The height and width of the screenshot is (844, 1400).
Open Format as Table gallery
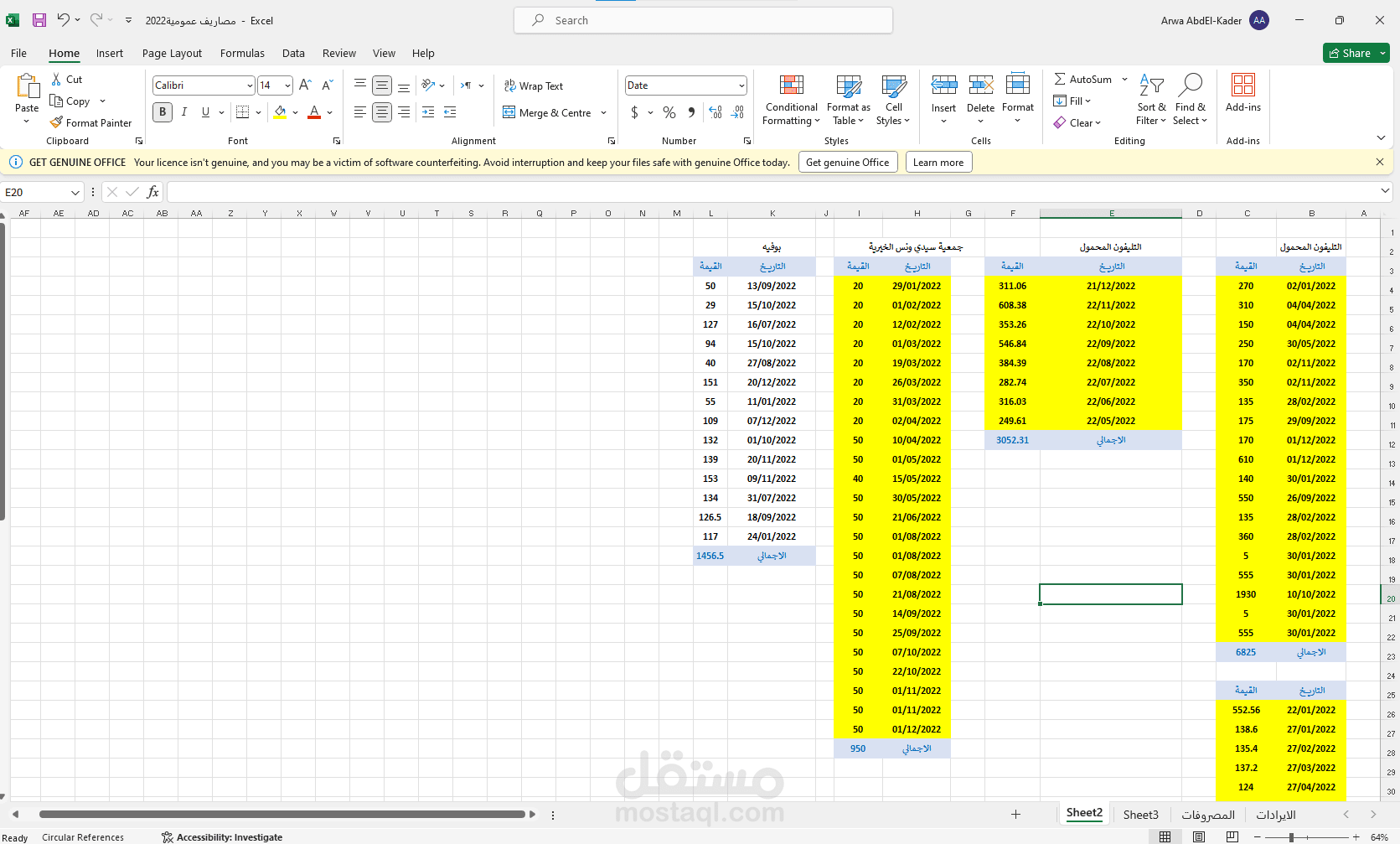coord(848,100)
